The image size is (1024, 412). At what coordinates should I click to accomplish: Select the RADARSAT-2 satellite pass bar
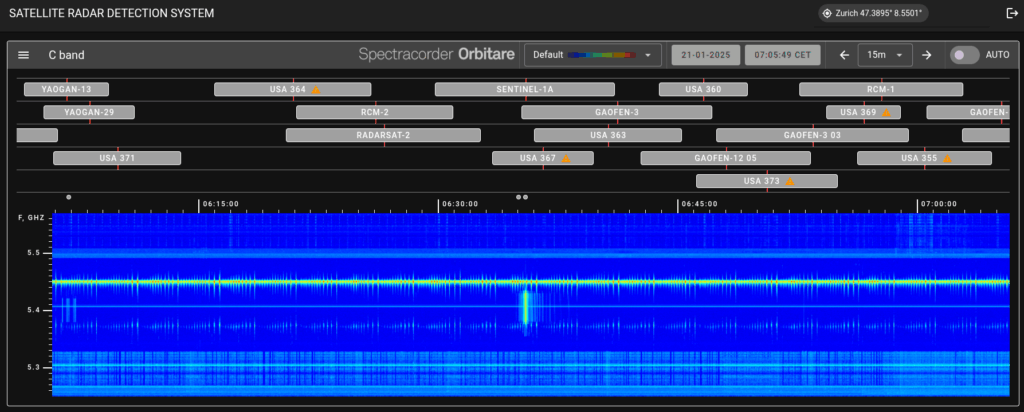[x=384, y=135]
